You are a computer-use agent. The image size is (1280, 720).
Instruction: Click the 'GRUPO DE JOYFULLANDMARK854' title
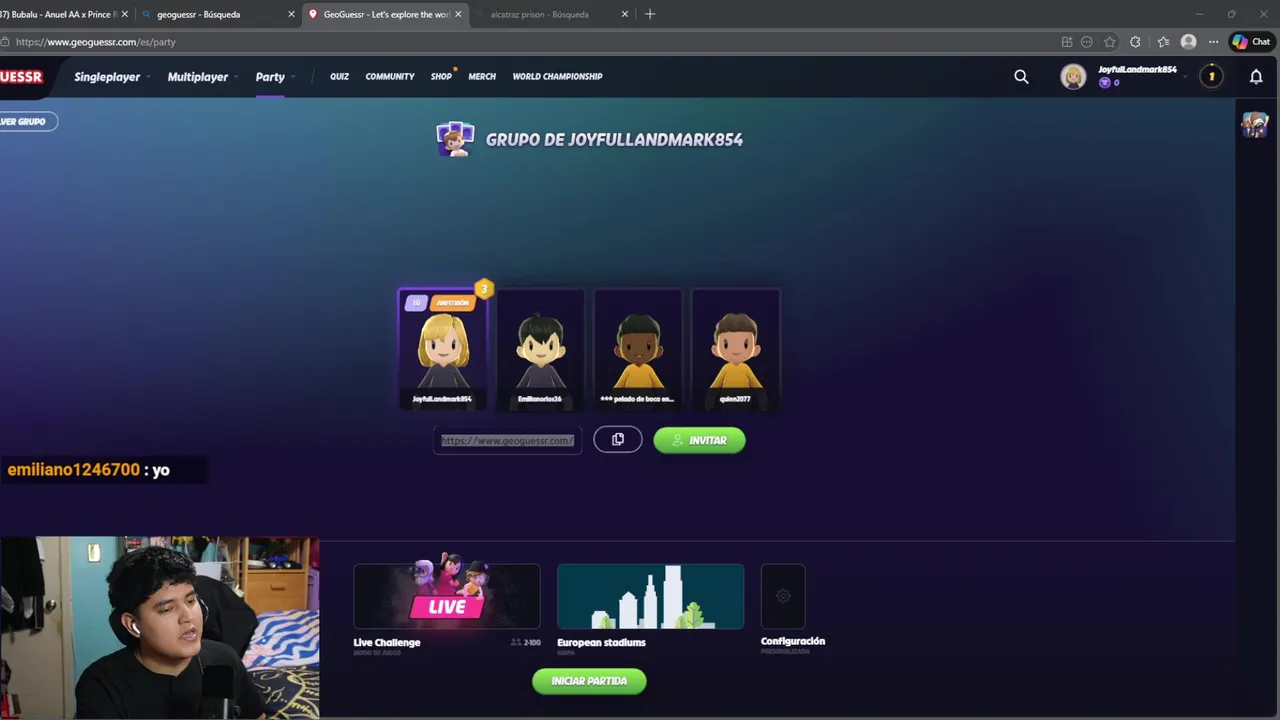coord(614,140)
